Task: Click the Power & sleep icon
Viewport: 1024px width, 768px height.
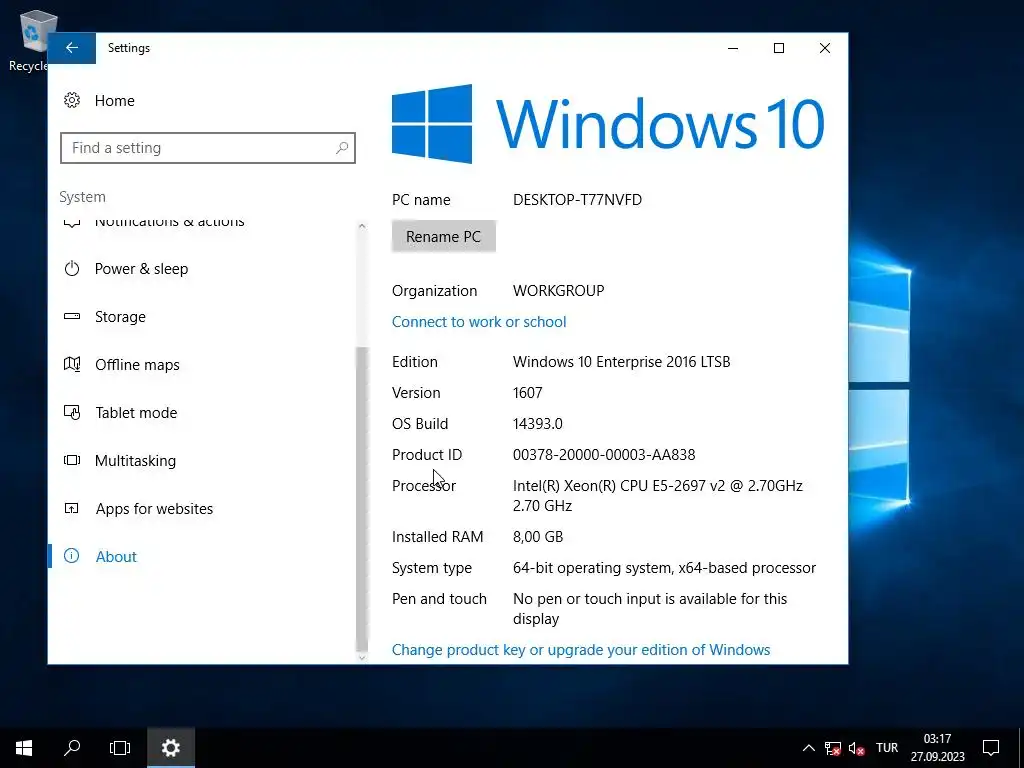Action: click(x=72, y=268)
